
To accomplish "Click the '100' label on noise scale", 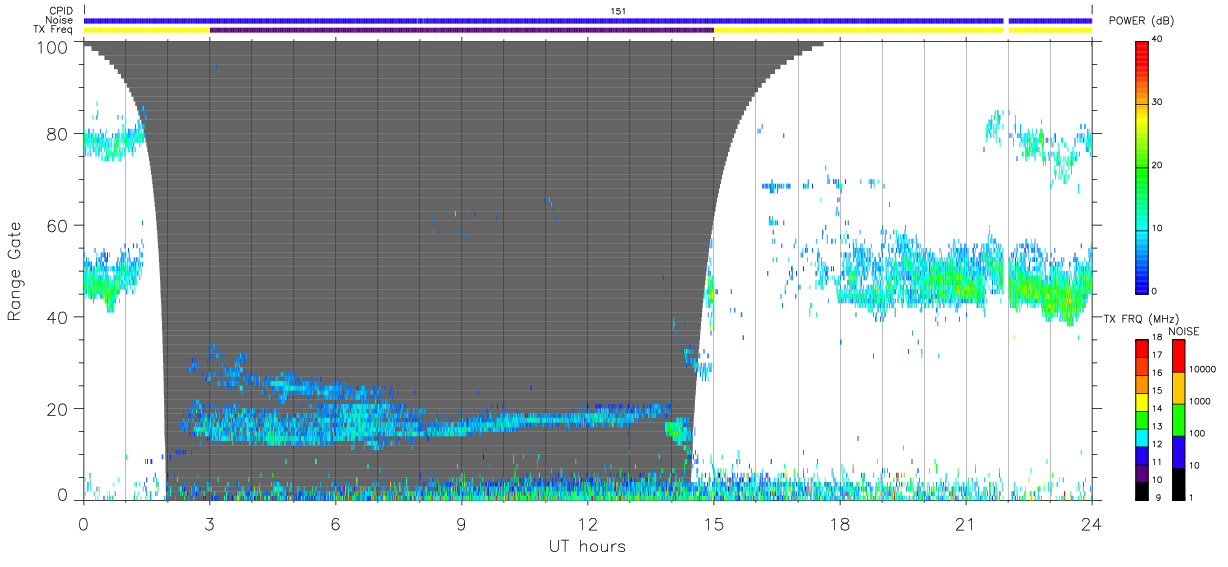I will [x=1198, y=433].
